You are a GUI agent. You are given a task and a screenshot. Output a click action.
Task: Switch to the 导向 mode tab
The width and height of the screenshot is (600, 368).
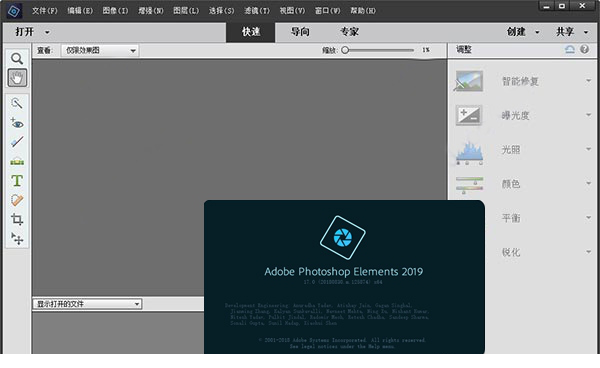coord(300,32)
